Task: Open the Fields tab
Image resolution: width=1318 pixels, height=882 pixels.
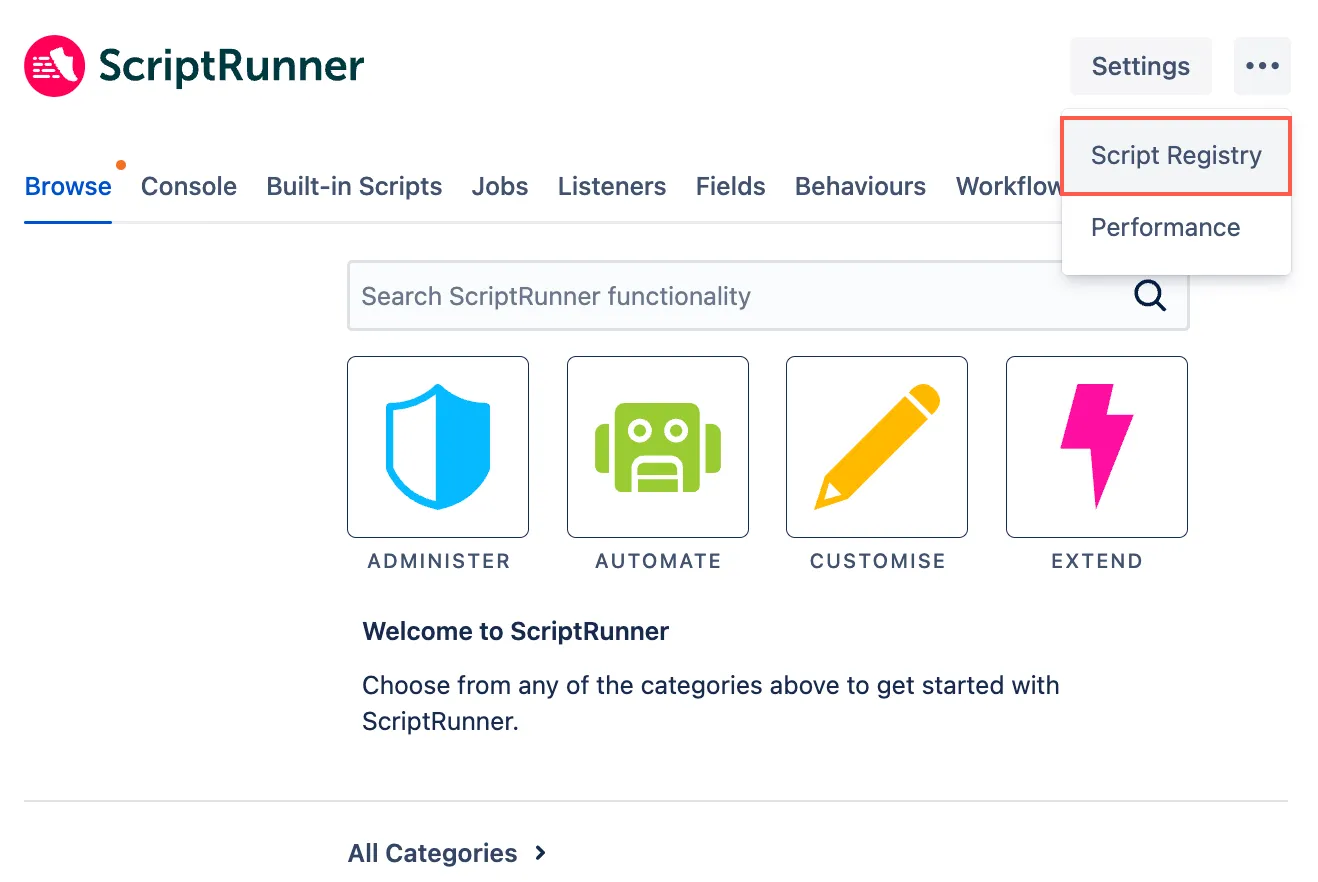Action: point(731,187)
